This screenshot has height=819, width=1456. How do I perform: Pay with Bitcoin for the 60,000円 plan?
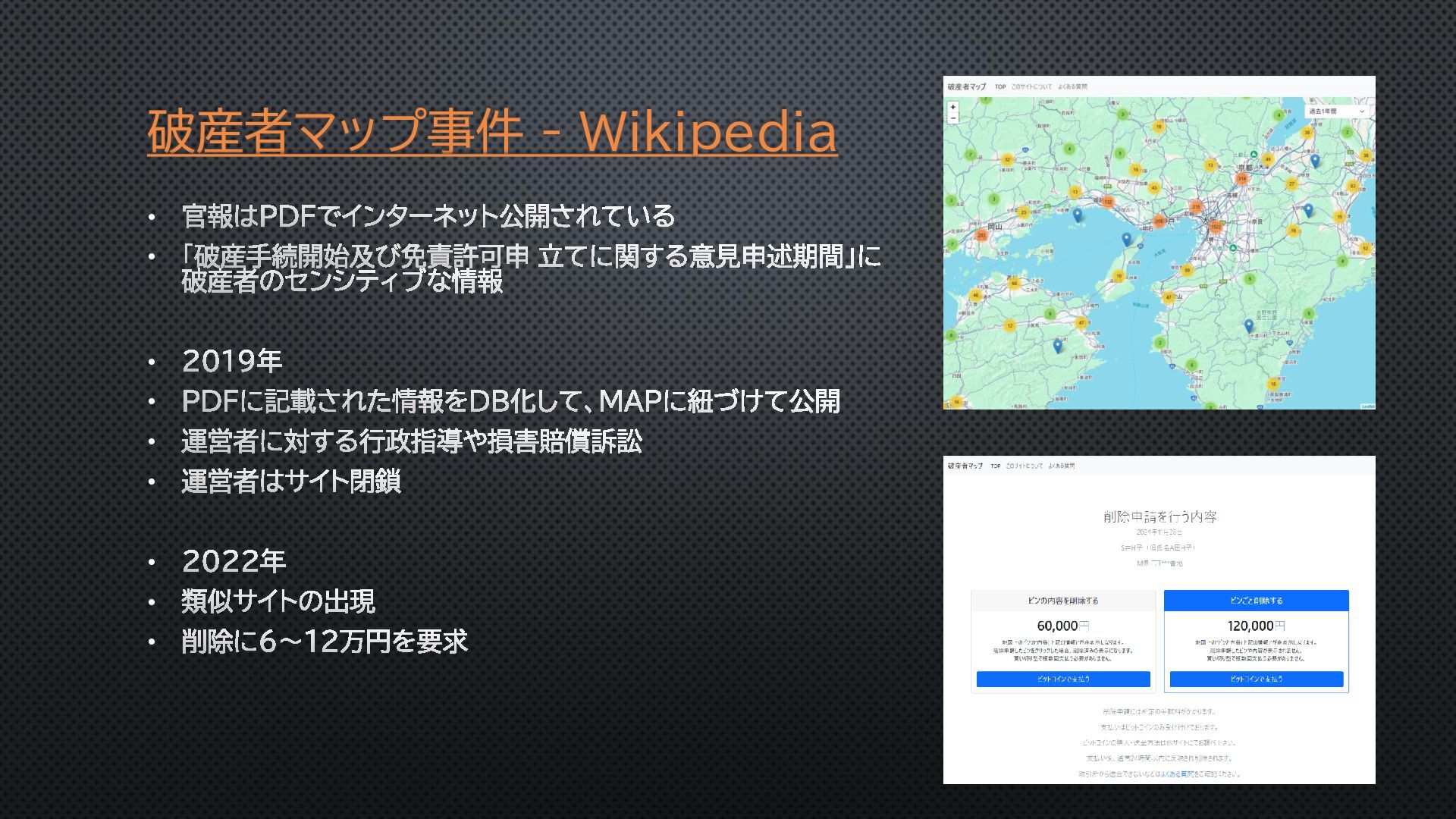tap(1063, 679)
